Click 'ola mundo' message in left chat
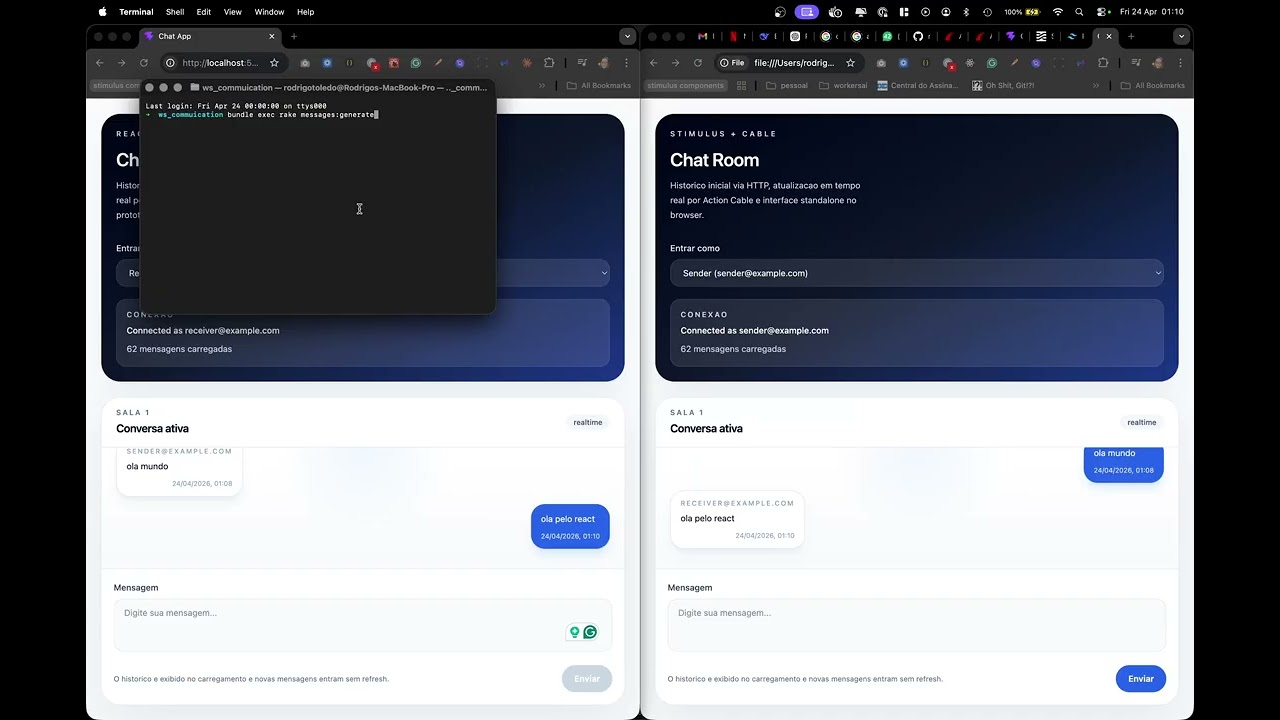Viewport: 1280px width, 720px height. click(147, 466)
